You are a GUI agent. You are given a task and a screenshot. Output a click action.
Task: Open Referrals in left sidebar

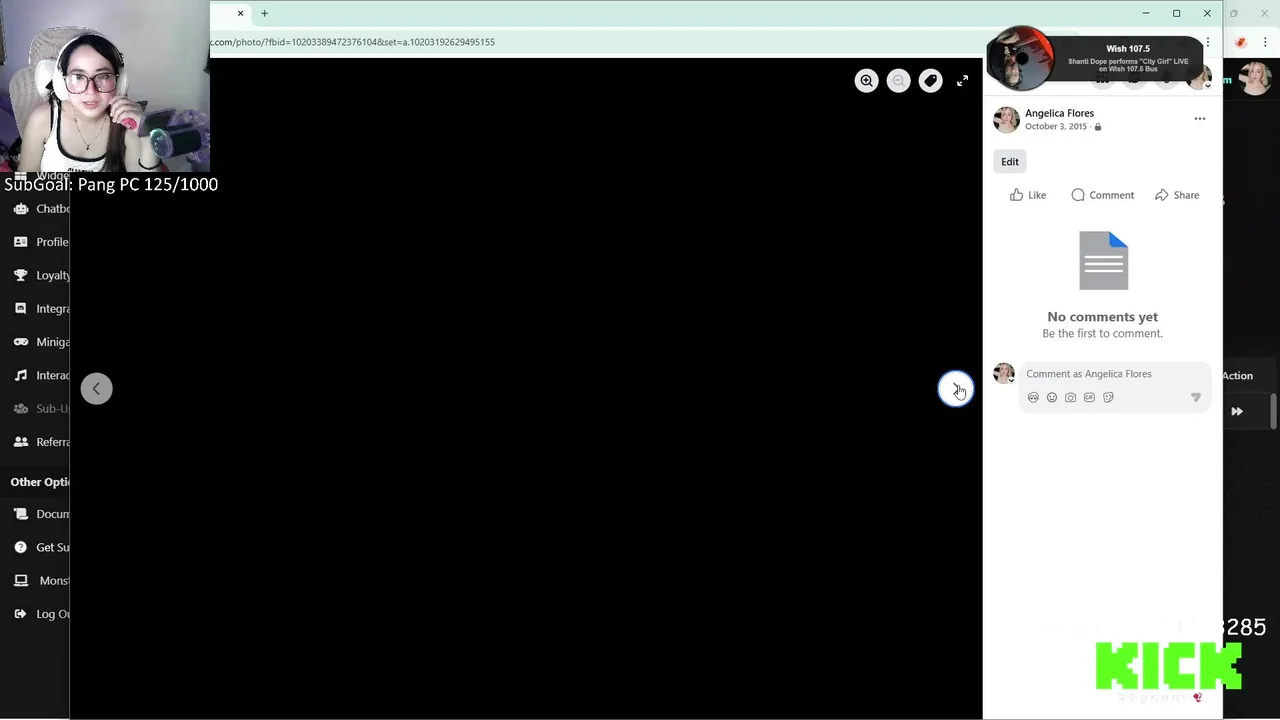click(x=42, y=442)
